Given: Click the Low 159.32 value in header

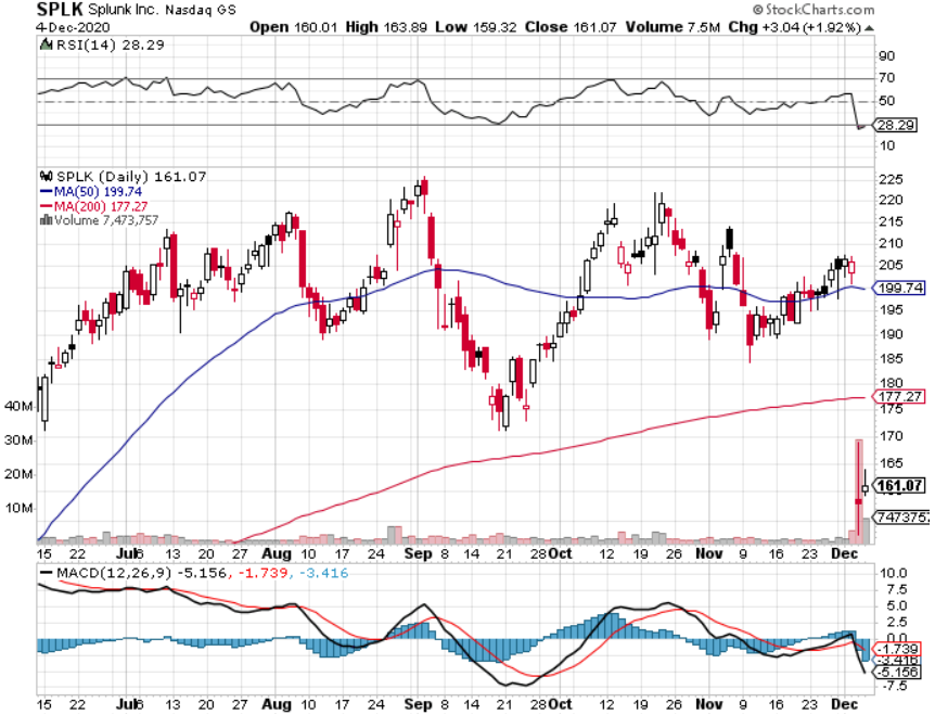Looking at the screenshot, I should 475,27.
